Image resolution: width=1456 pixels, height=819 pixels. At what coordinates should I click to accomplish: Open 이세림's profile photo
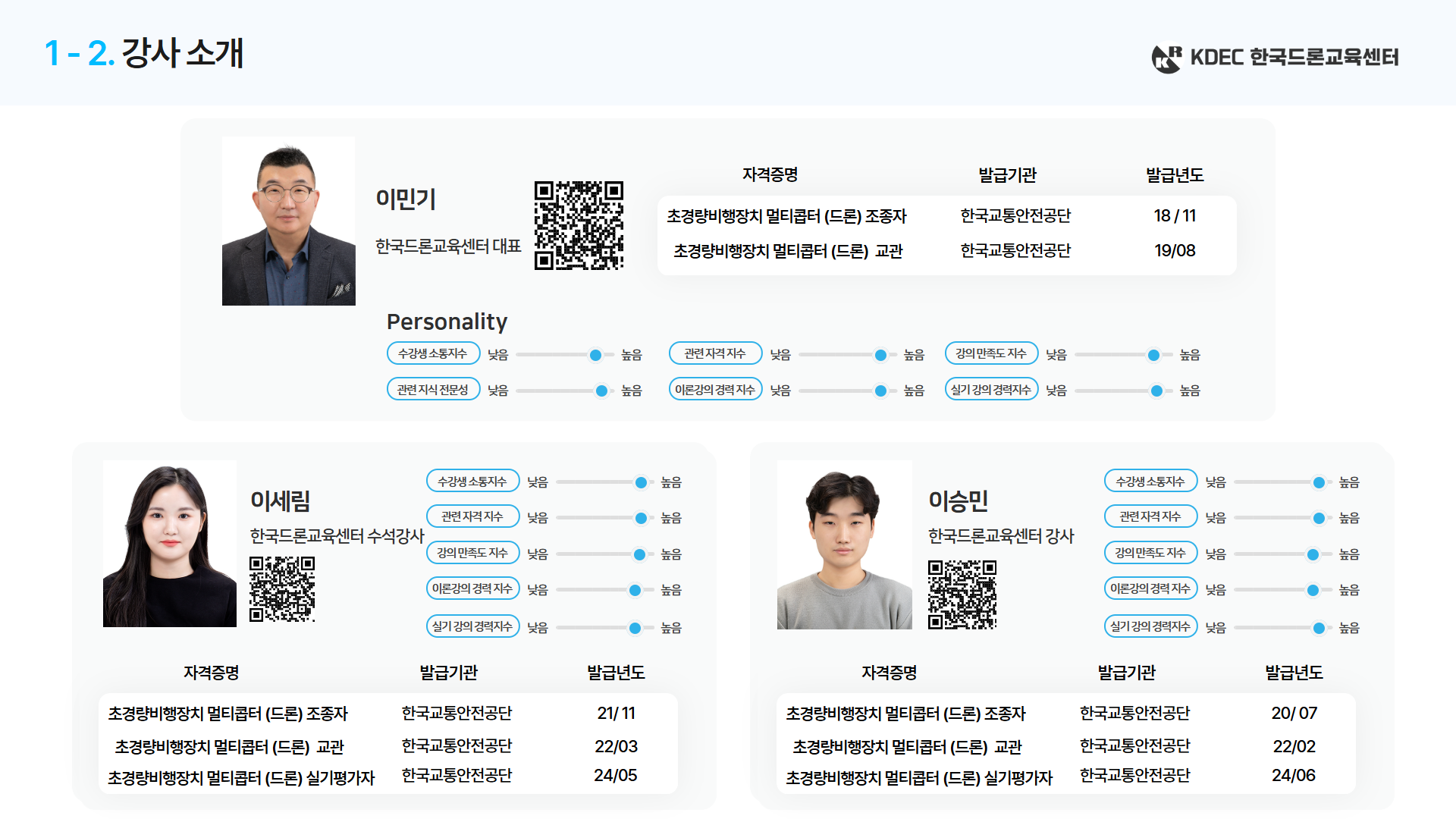[170, 544]
